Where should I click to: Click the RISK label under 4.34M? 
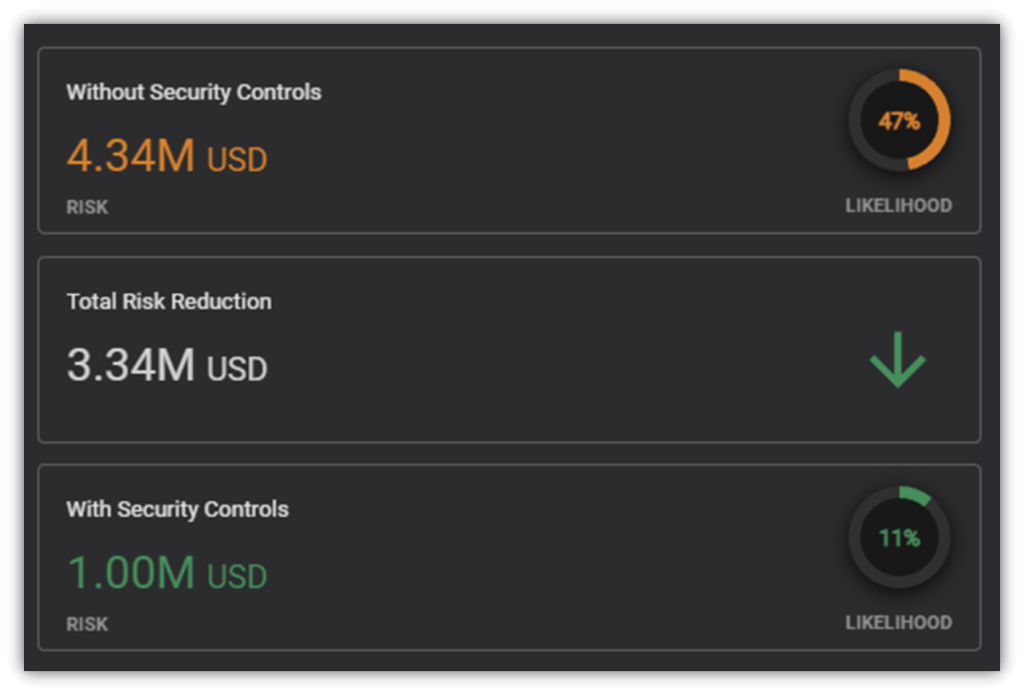pyautogui.click(x=87, y=207)
